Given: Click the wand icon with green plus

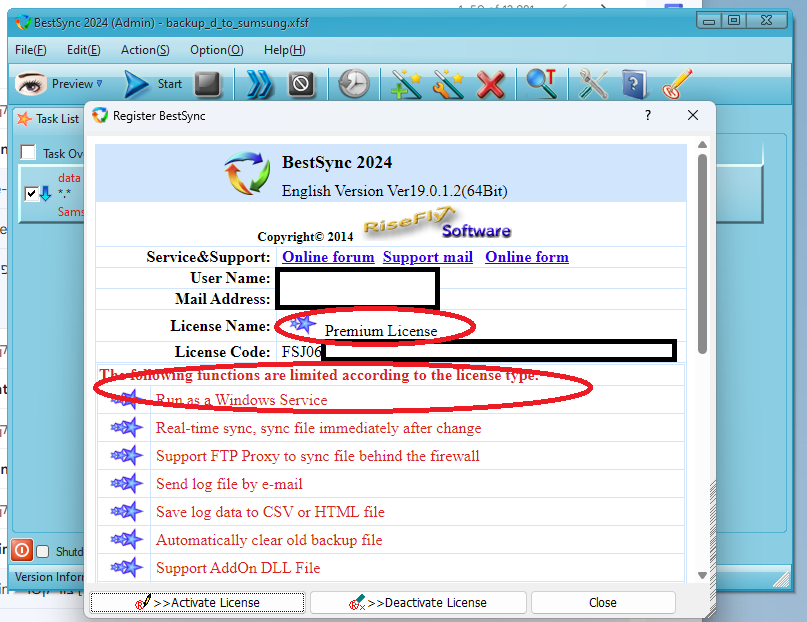Looking at the screenshot, I should coord(406,84).
